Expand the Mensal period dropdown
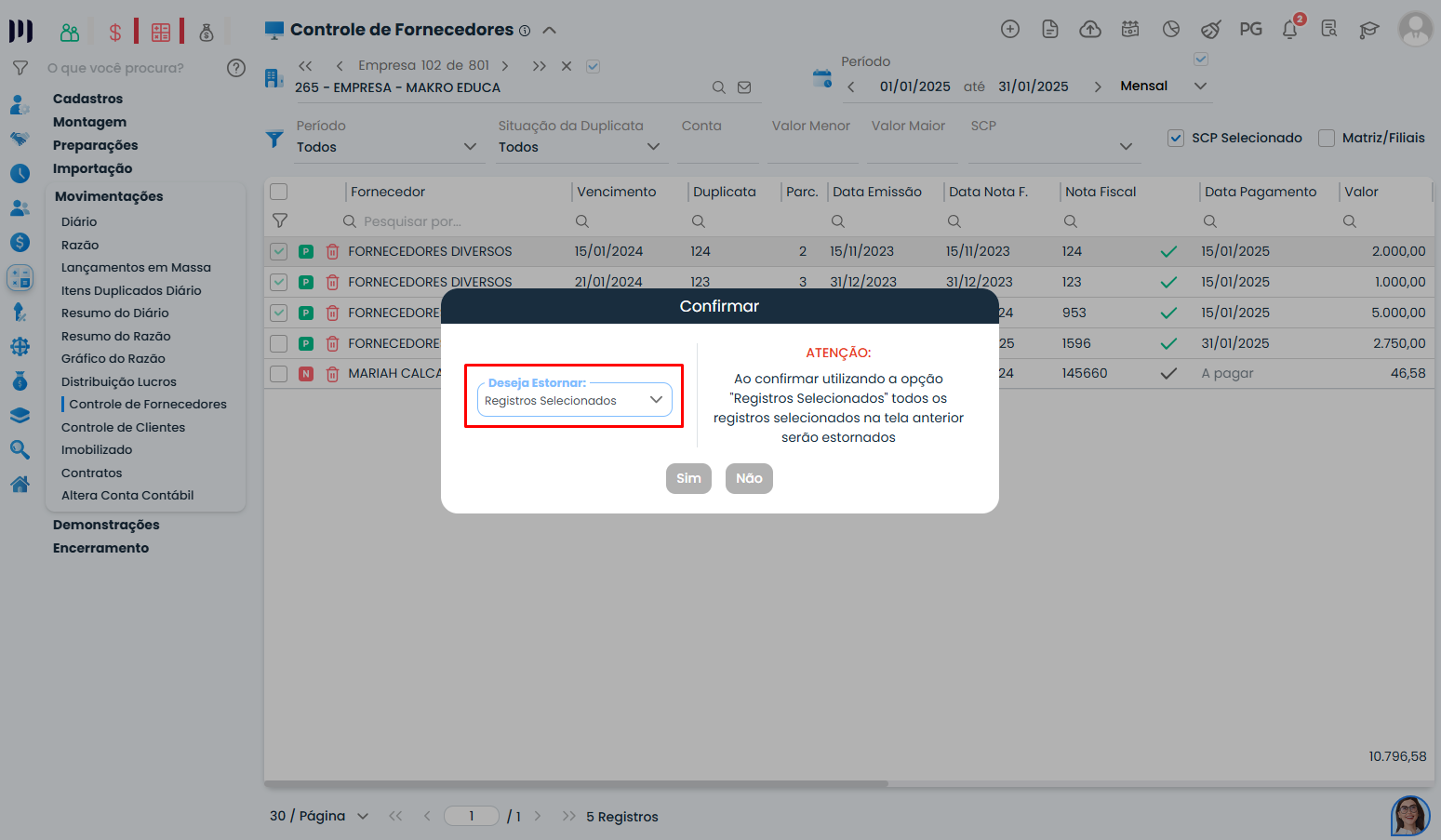This screenshot has width=1441, height=840. pos(1200,87)
